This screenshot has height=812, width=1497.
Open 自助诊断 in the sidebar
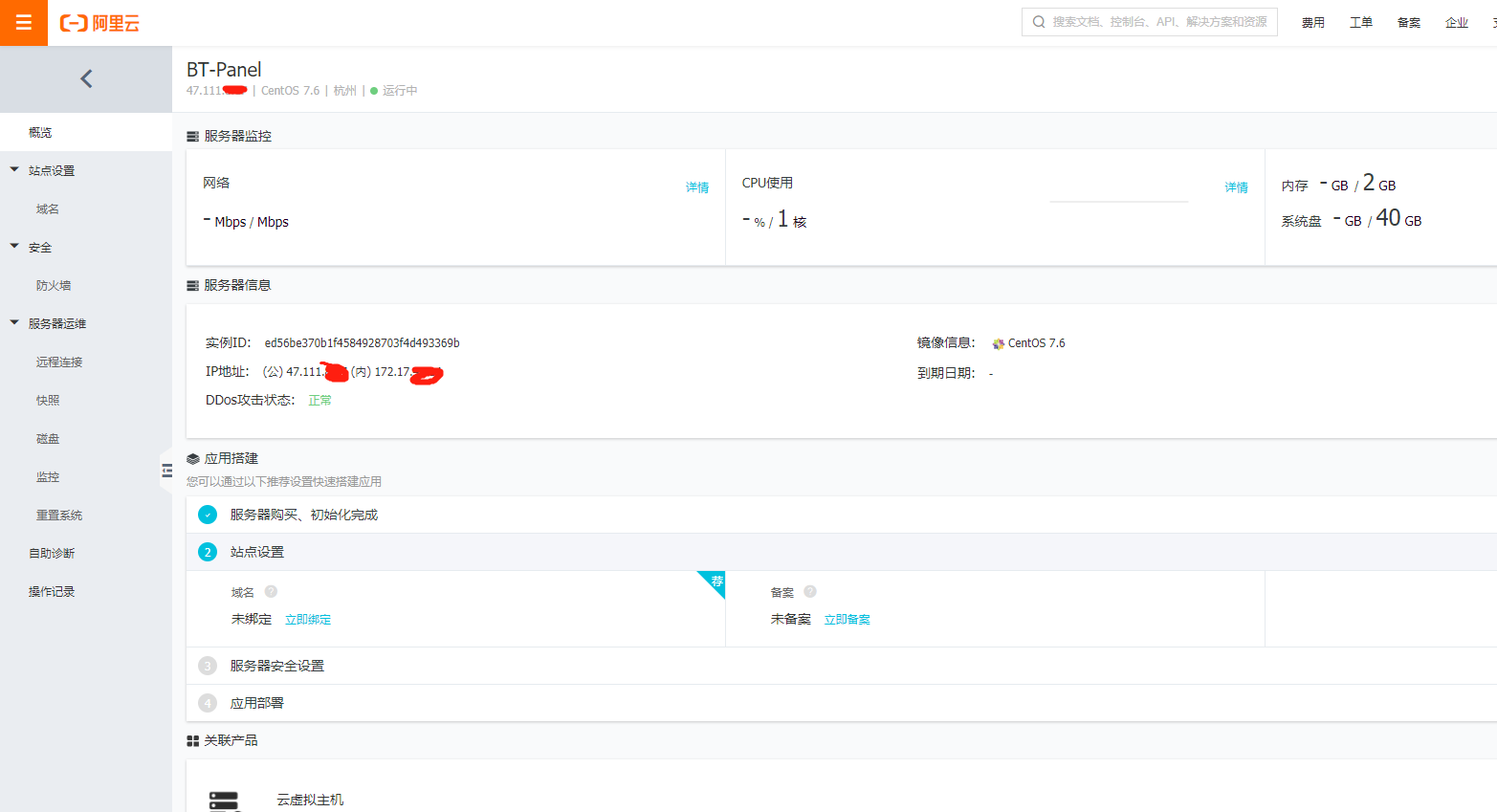pos(86,553)
